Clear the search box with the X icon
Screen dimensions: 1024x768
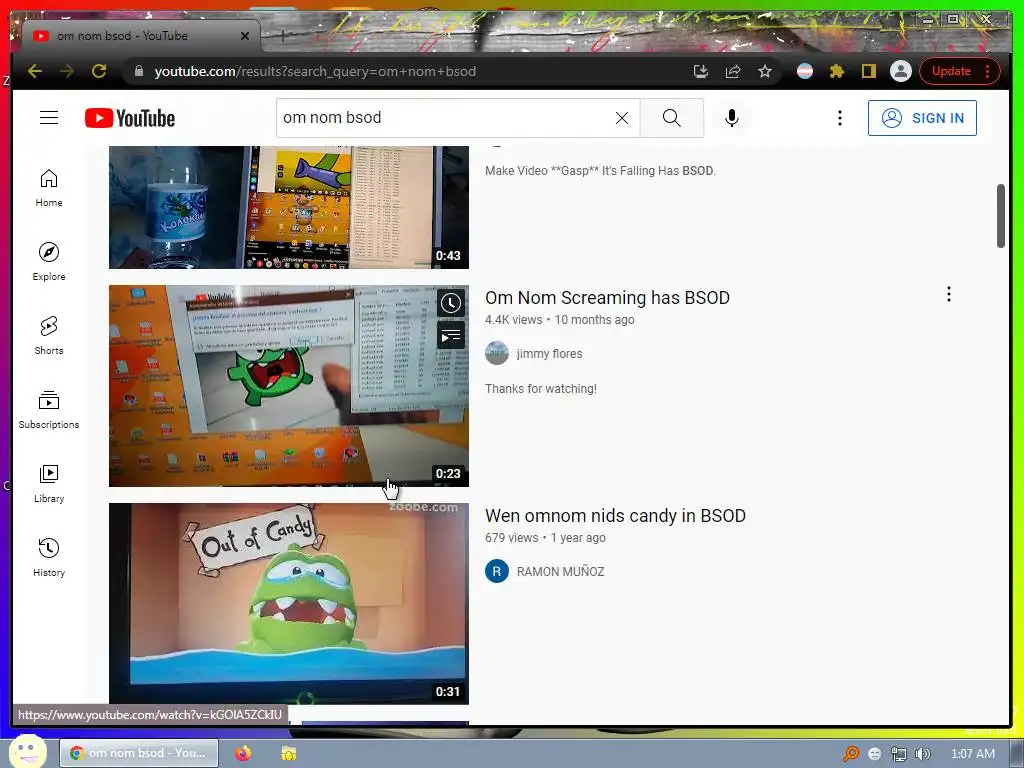pos(622,118)
